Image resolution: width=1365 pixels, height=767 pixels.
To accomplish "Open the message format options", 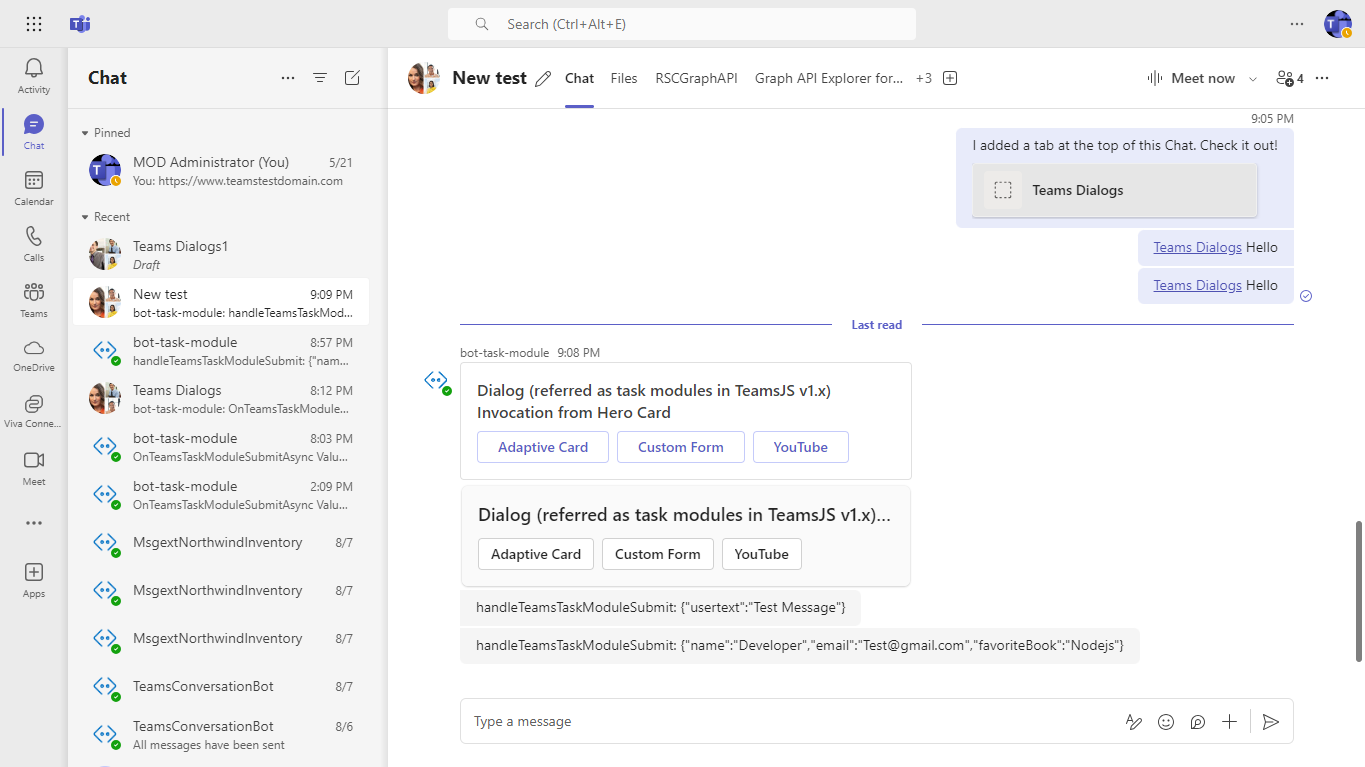I will 1134,722.
